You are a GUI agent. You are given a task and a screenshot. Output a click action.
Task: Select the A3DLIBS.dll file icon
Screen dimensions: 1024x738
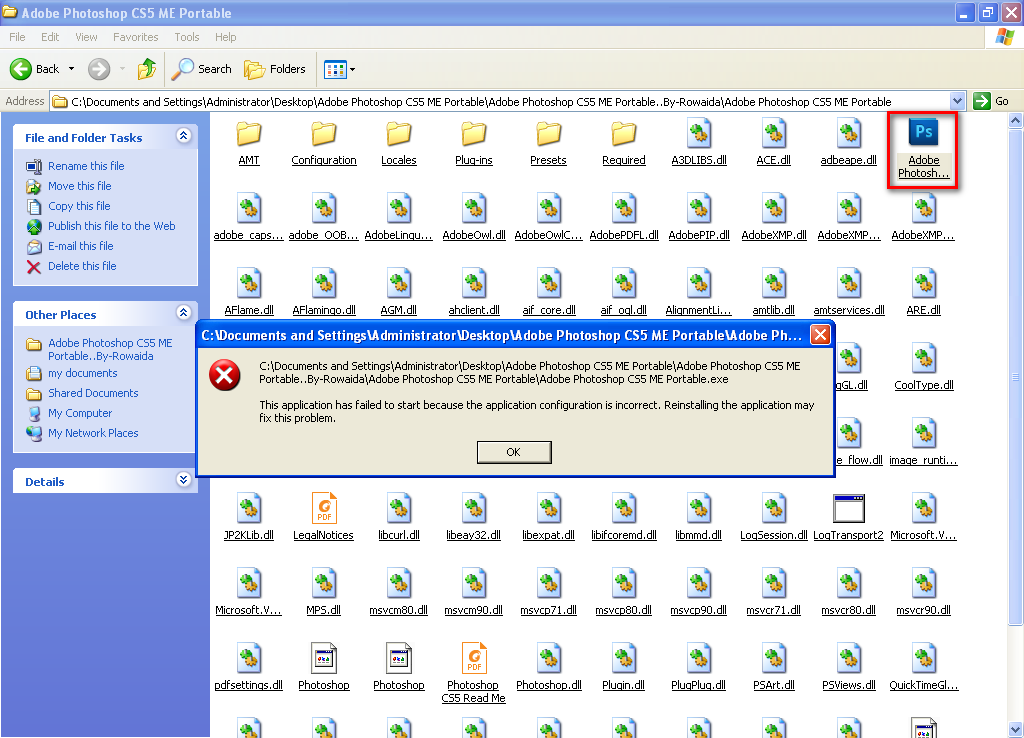click(x=699, y=134)
